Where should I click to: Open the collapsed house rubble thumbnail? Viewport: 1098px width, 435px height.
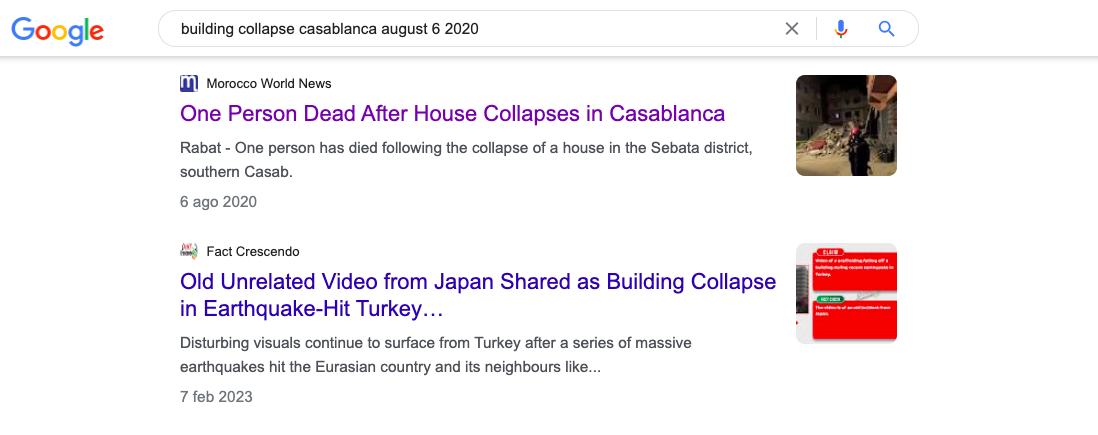[846, 125]
